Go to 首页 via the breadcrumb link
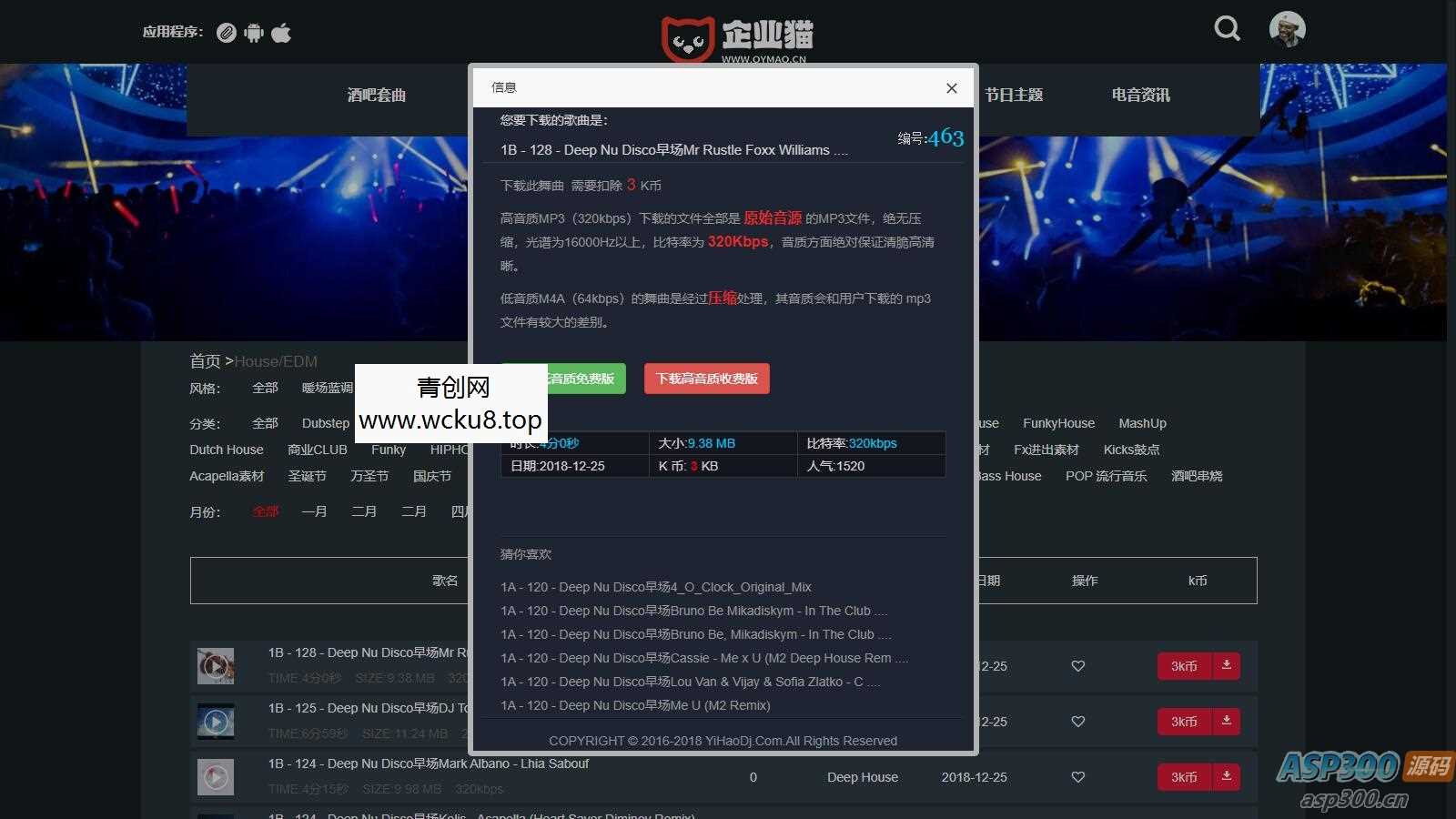The width and height of the screenshot is (1456, 819). (x=204, y=360)
